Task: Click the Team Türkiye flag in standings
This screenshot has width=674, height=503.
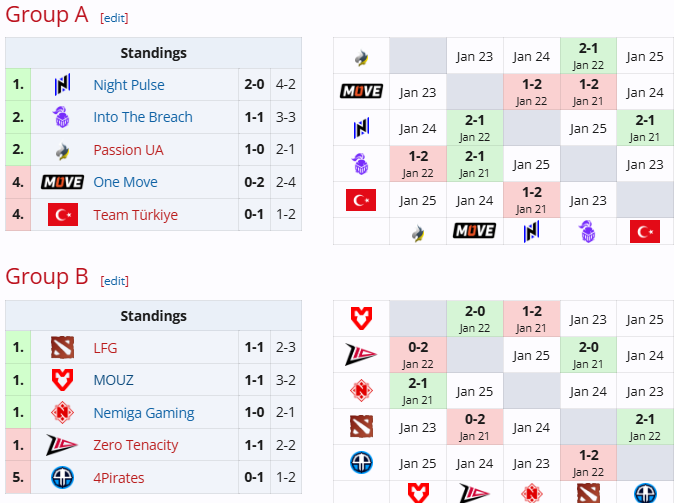Action: point(62,214)
